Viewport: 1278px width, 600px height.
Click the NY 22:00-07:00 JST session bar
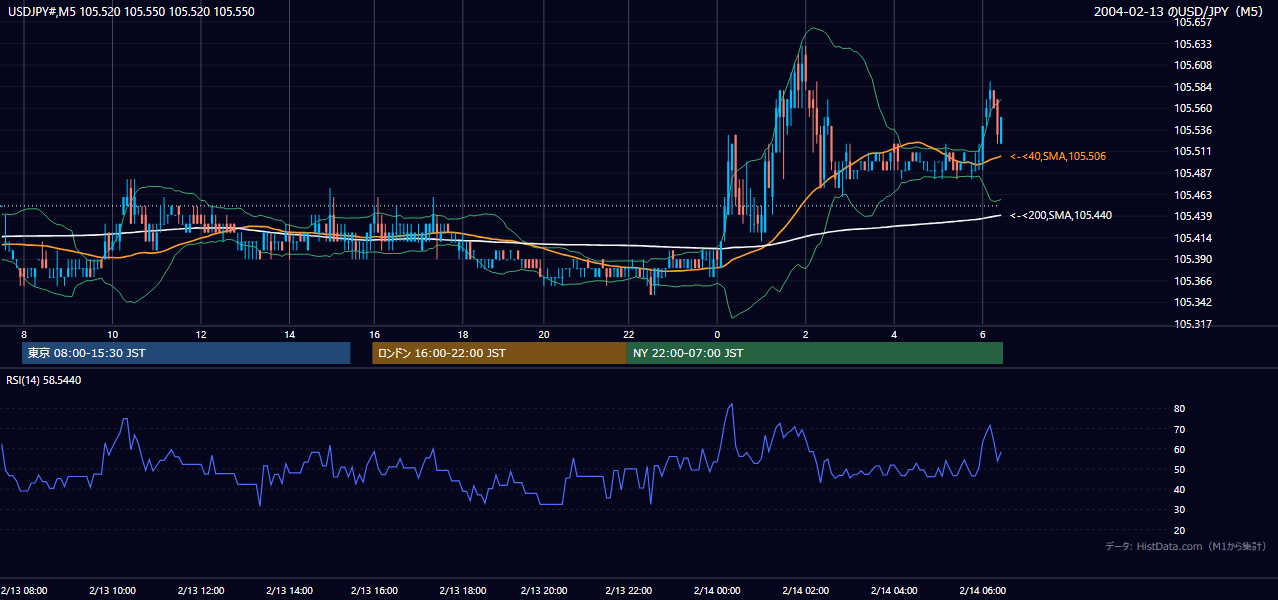814,353
